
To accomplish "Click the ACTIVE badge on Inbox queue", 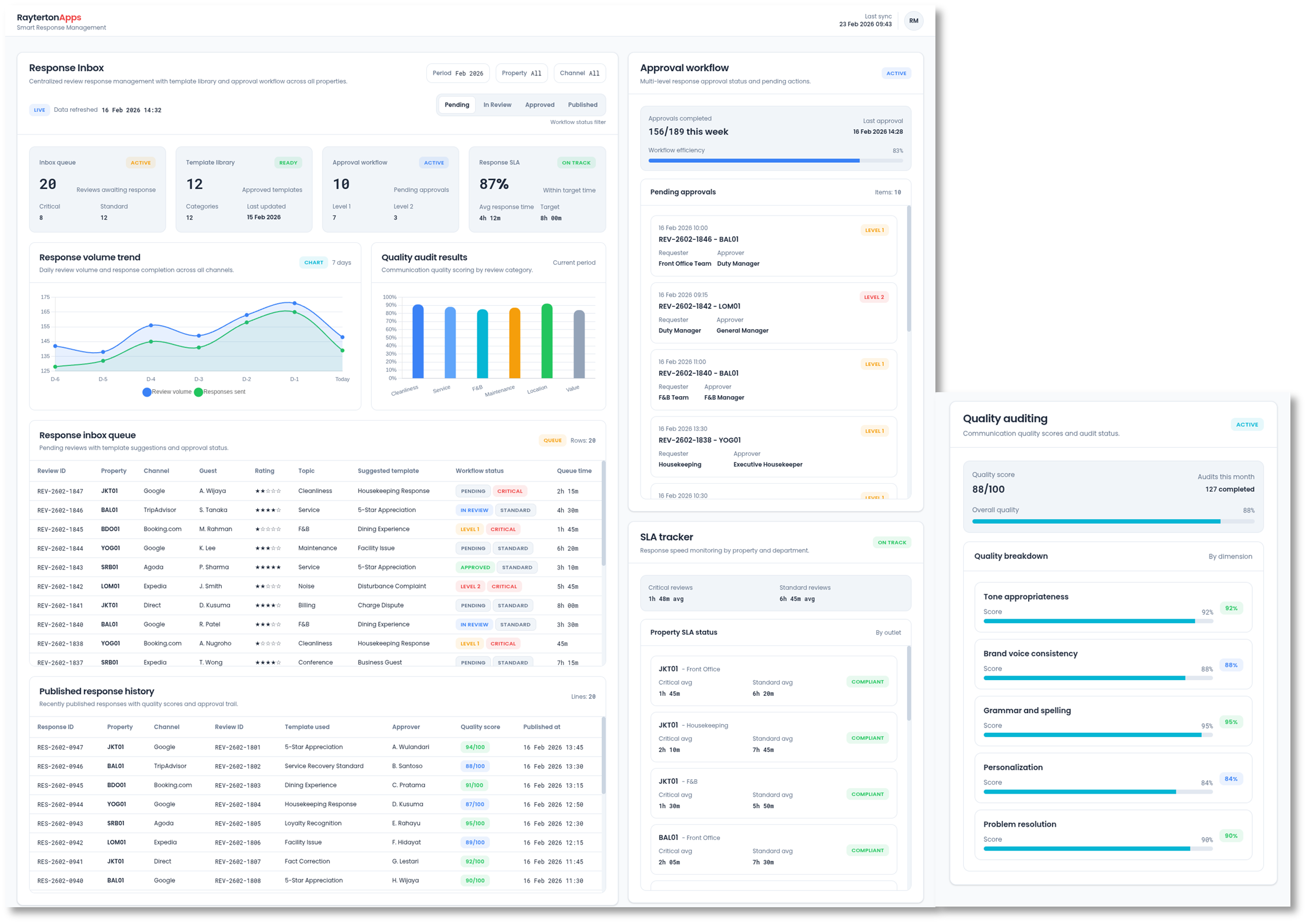I will 140,163.
